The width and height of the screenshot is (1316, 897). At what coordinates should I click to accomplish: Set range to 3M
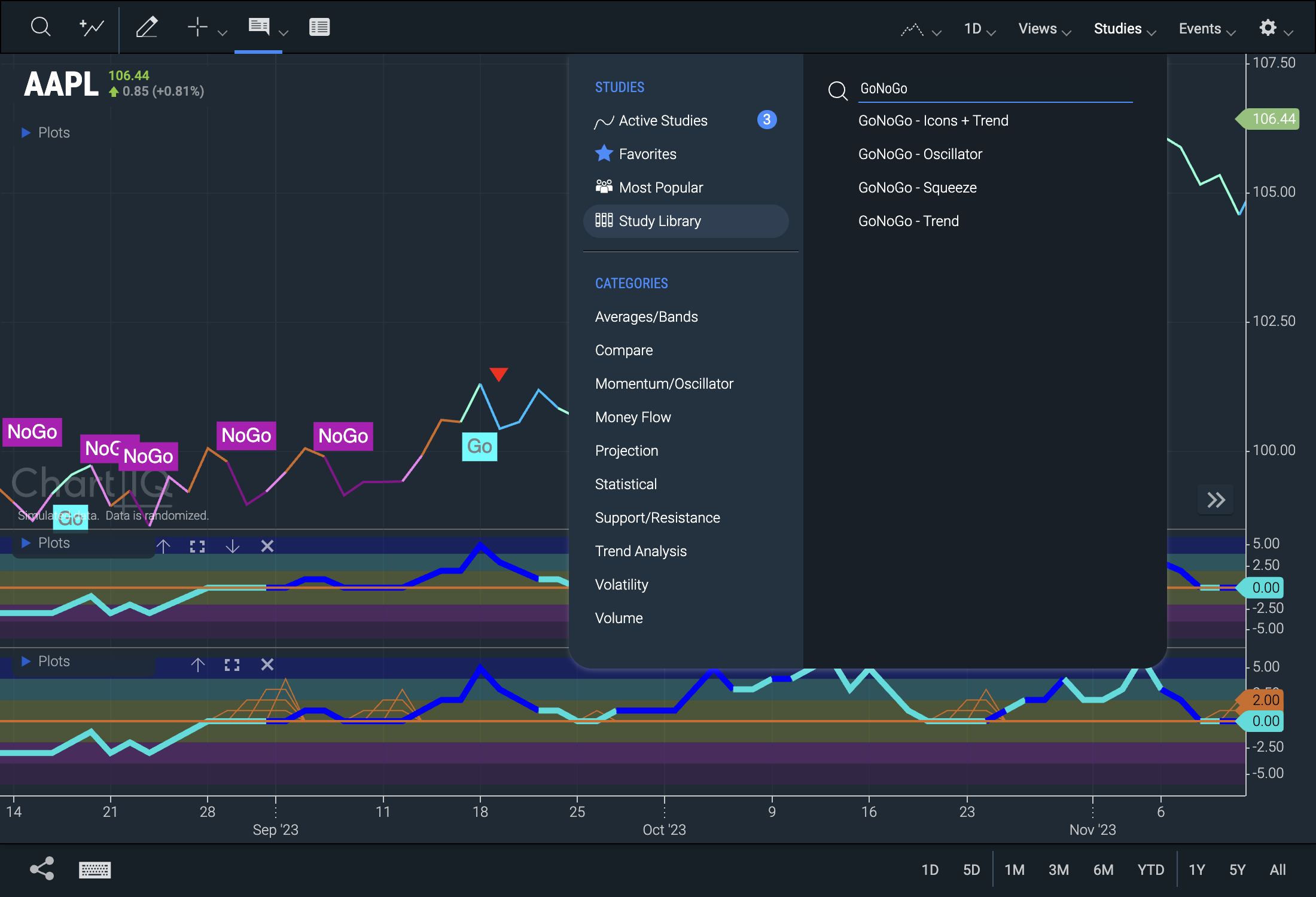(1059, 870)
